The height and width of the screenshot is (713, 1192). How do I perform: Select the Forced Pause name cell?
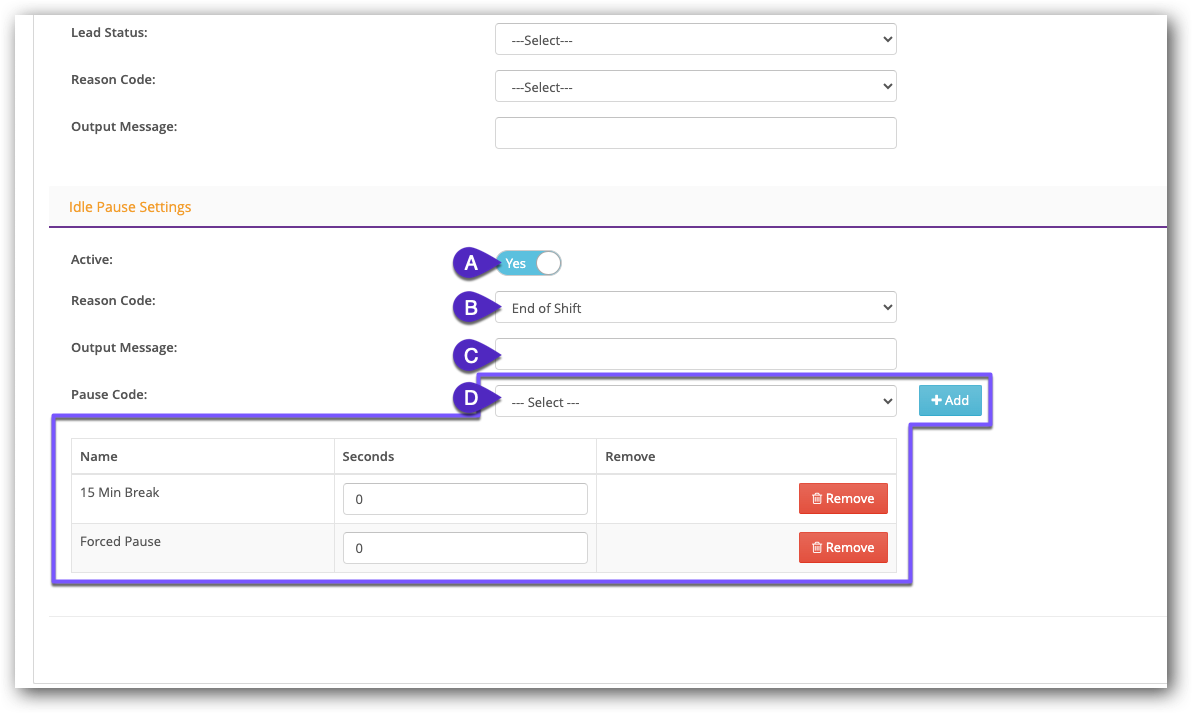coord(120,541)
